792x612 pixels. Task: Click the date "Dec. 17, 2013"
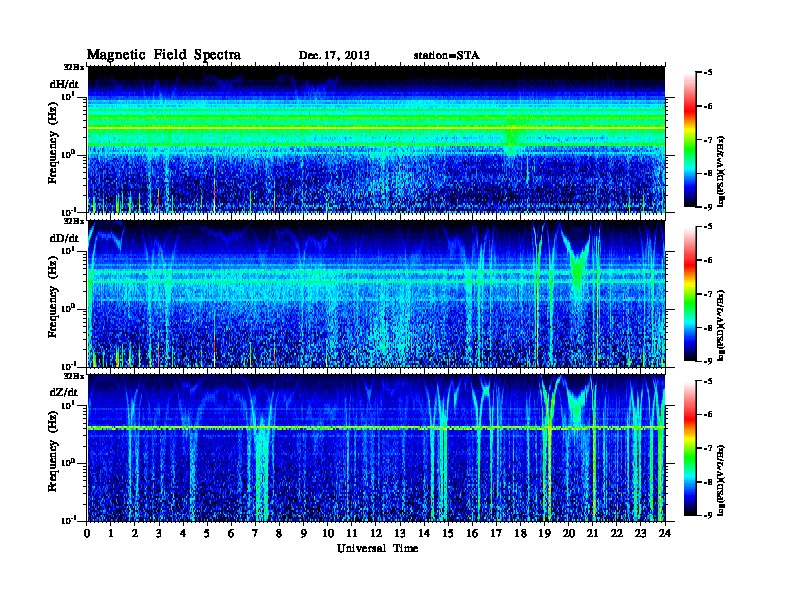click(x=334, y=56)
